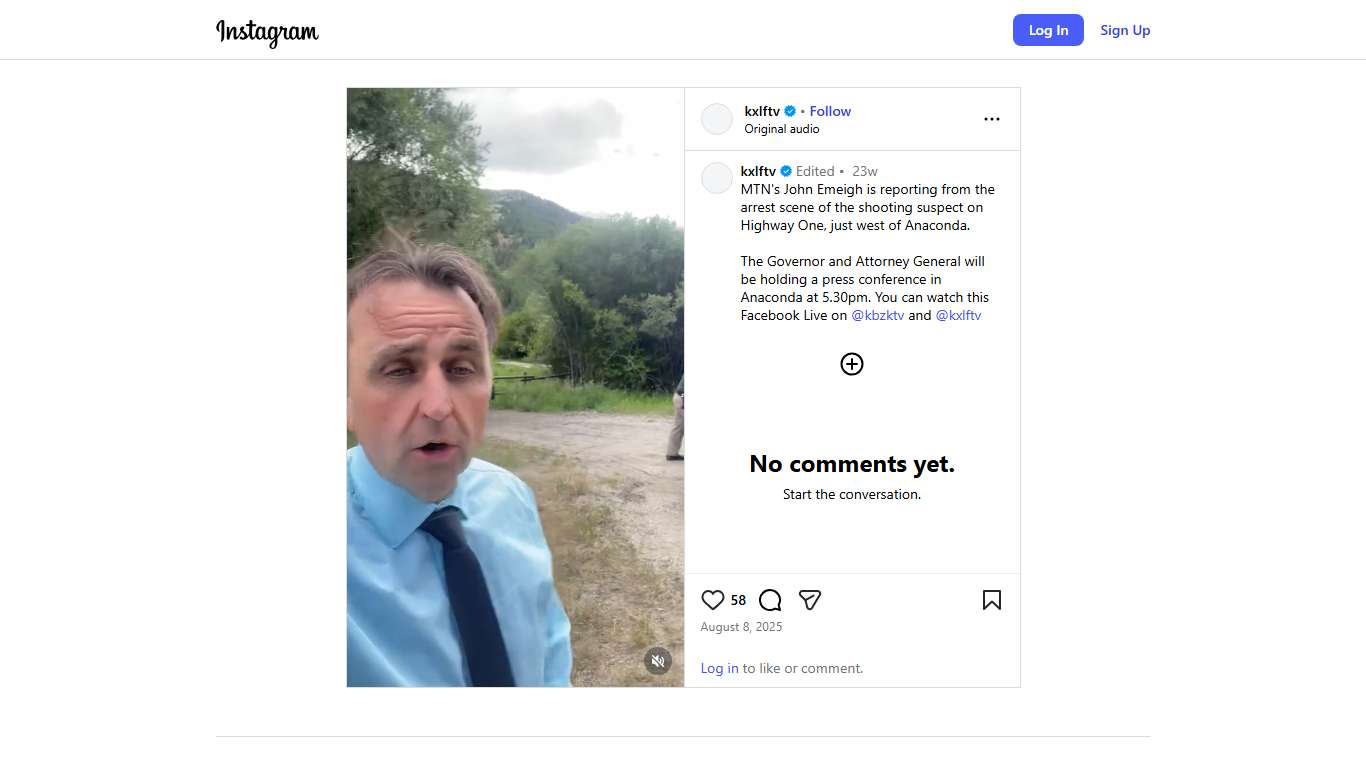Follow the kxlftv account
The height and width of the screenshot is (768, 1366).
(830, 111)
